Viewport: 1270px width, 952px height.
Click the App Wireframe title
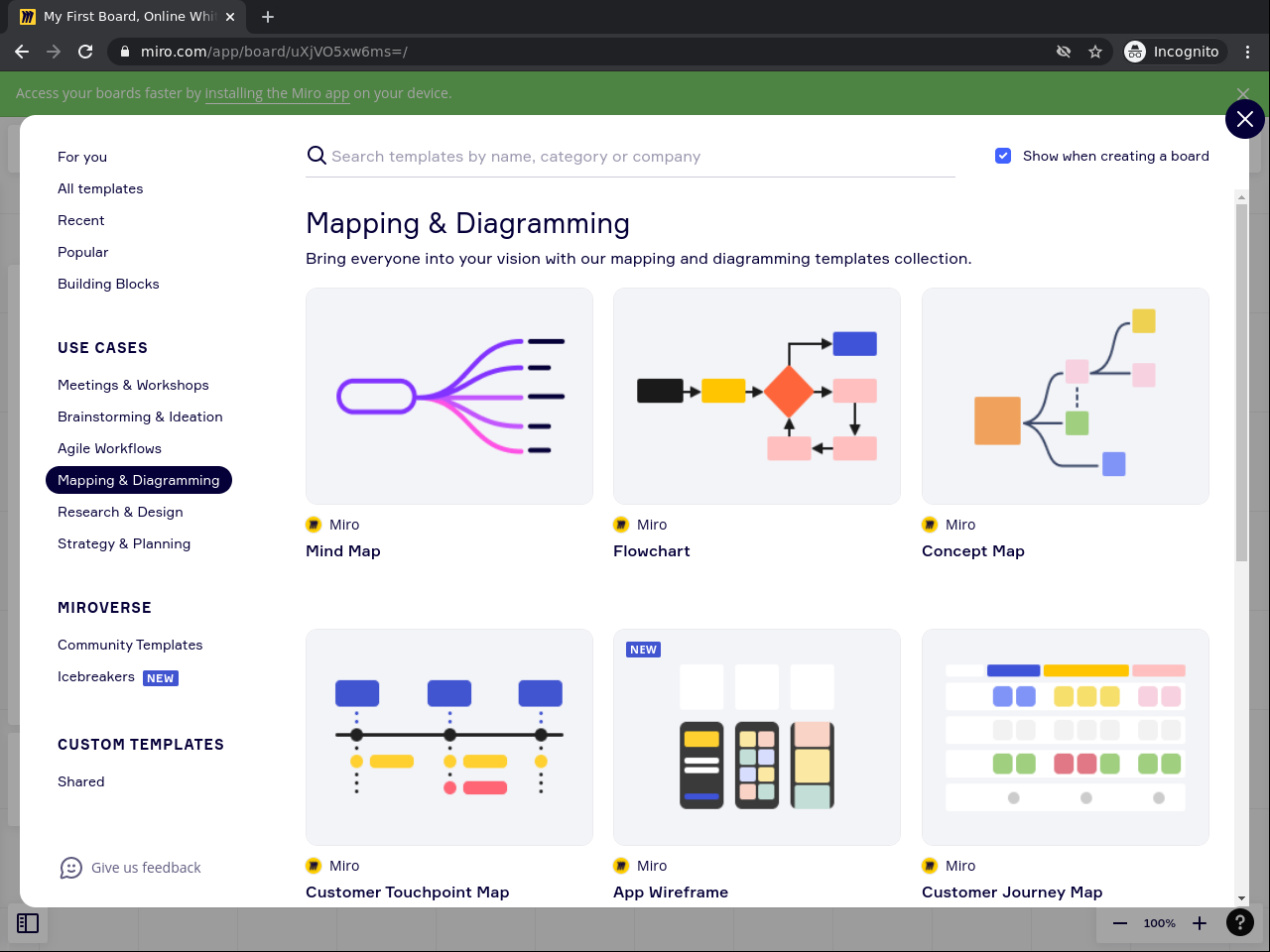671,892
